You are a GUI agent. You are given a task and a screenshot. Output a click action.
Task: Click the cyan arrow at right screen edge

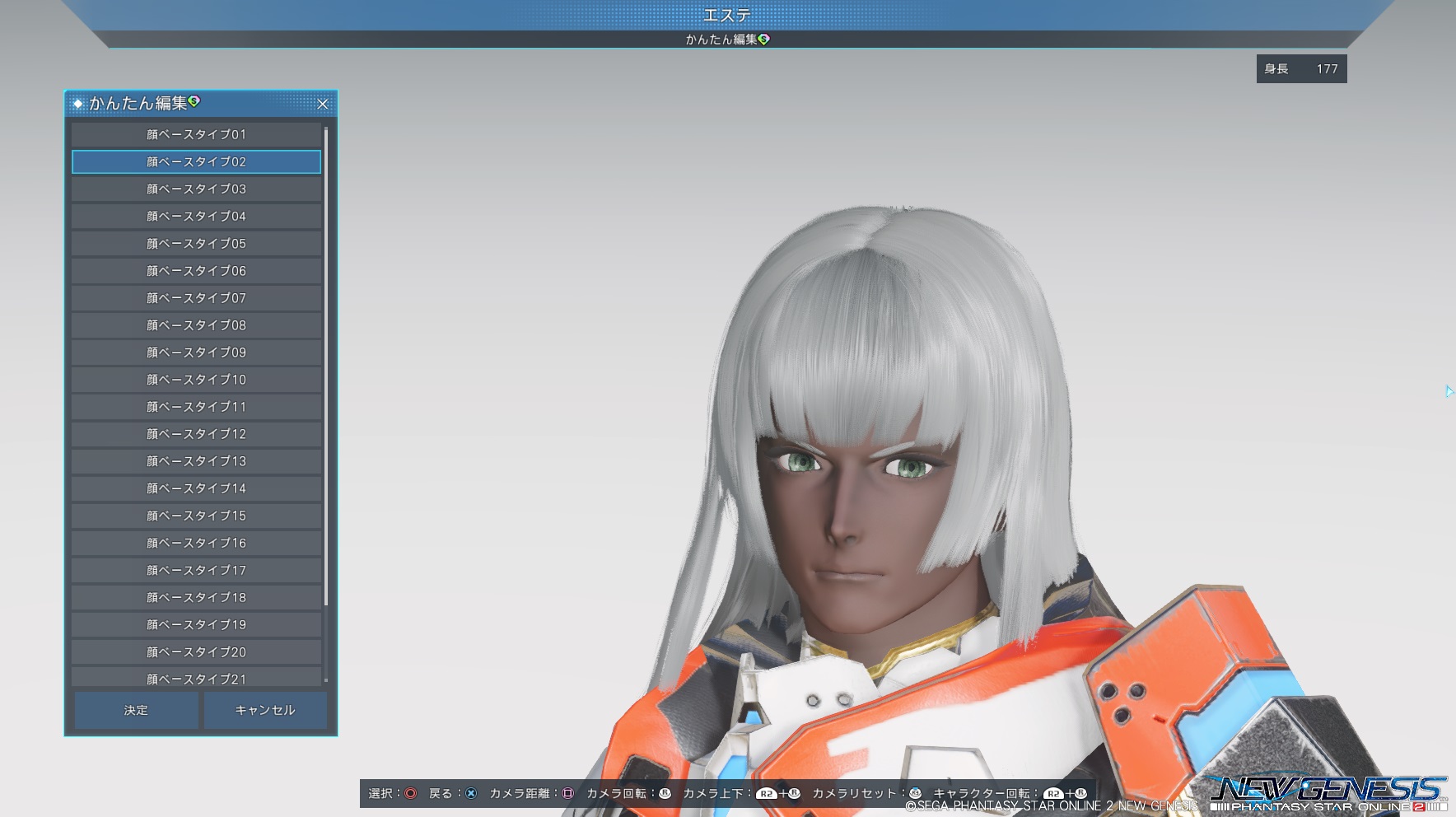[1449, 391]
